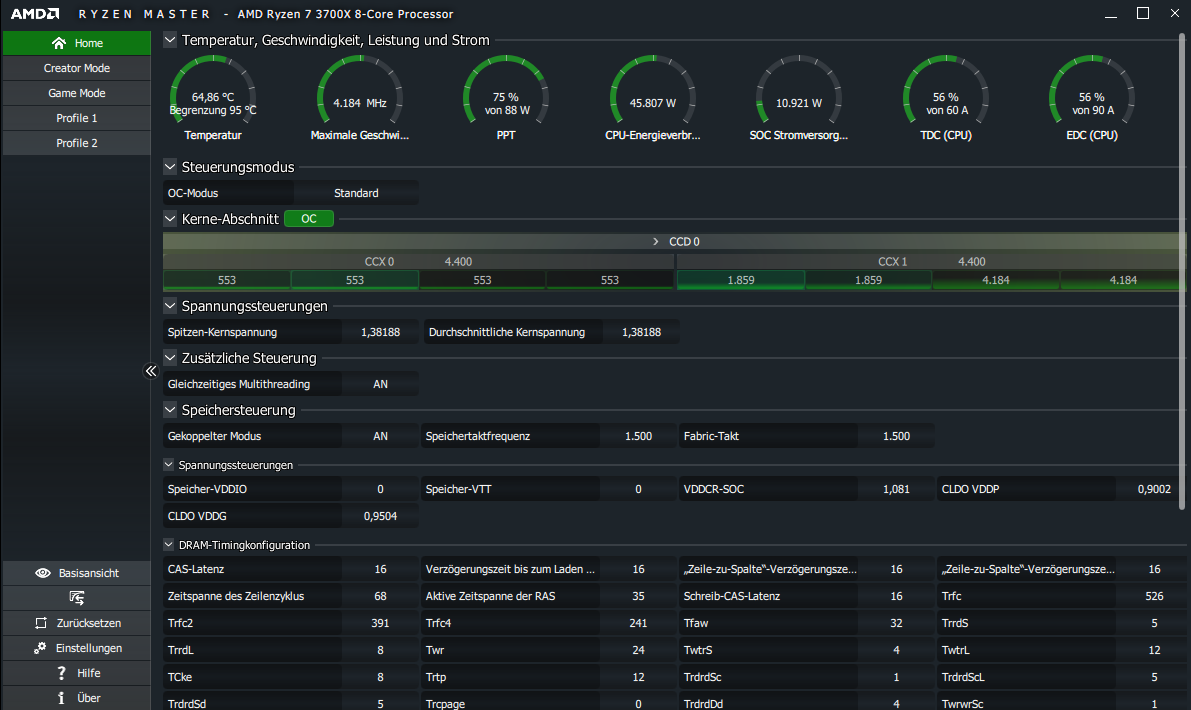Click the icon below Basisansicht

[77, 598]
